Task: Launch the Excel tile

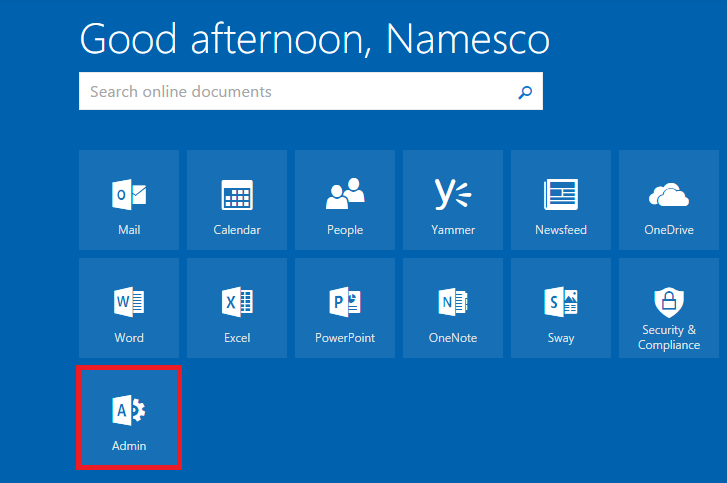Action: 237,308
